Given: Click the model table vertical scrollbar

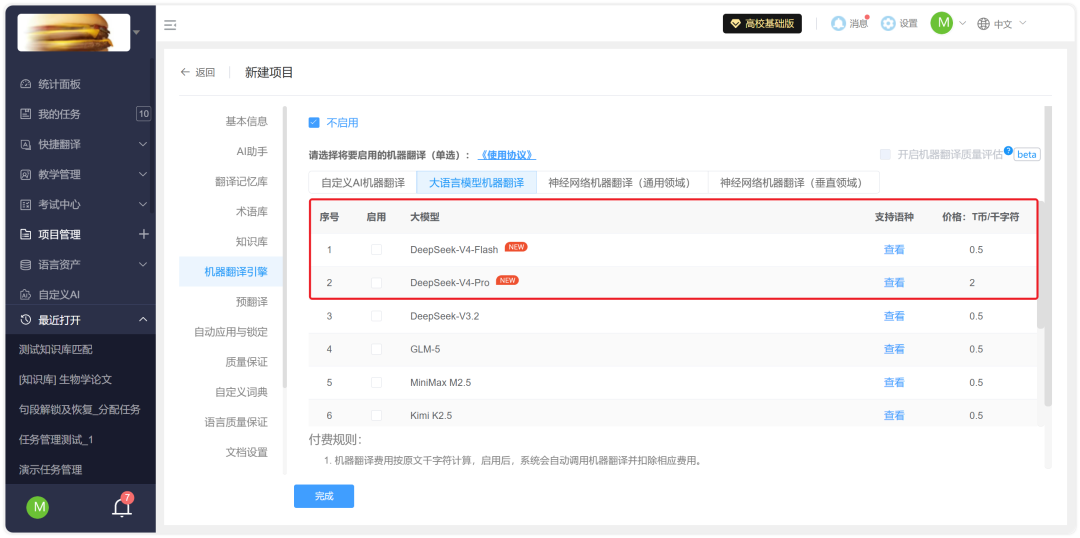Looking at the screenshot, I should click(x=1040, y=265).
